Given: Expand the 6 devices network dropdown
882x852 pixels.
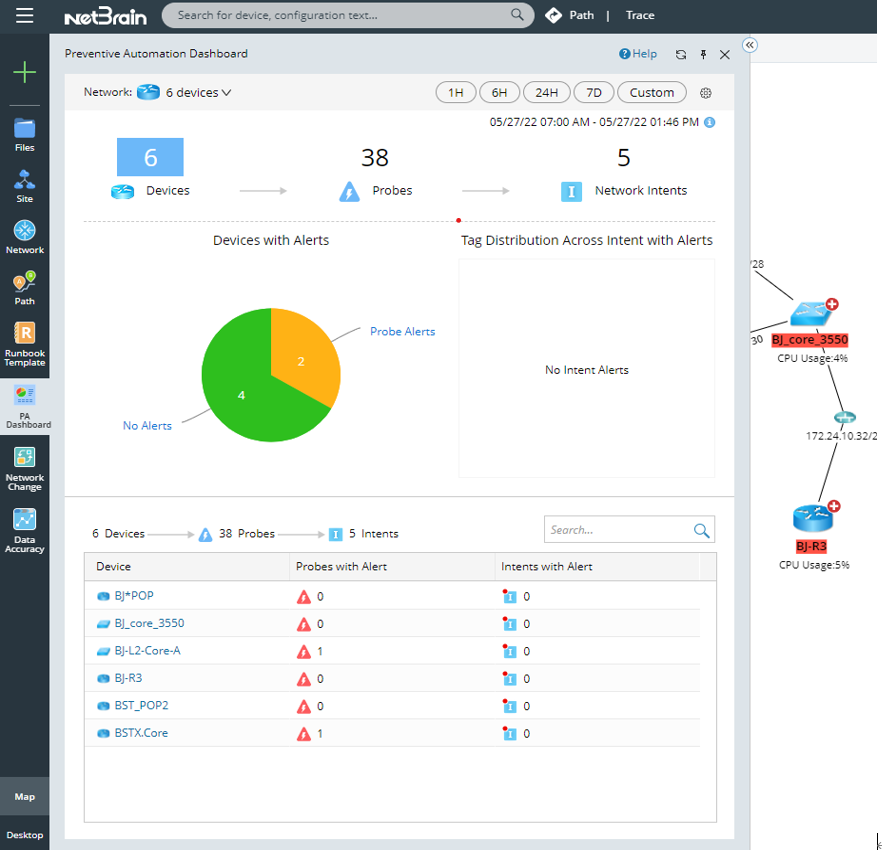Looking at the screenshot, I should click(x=198, y=92).
